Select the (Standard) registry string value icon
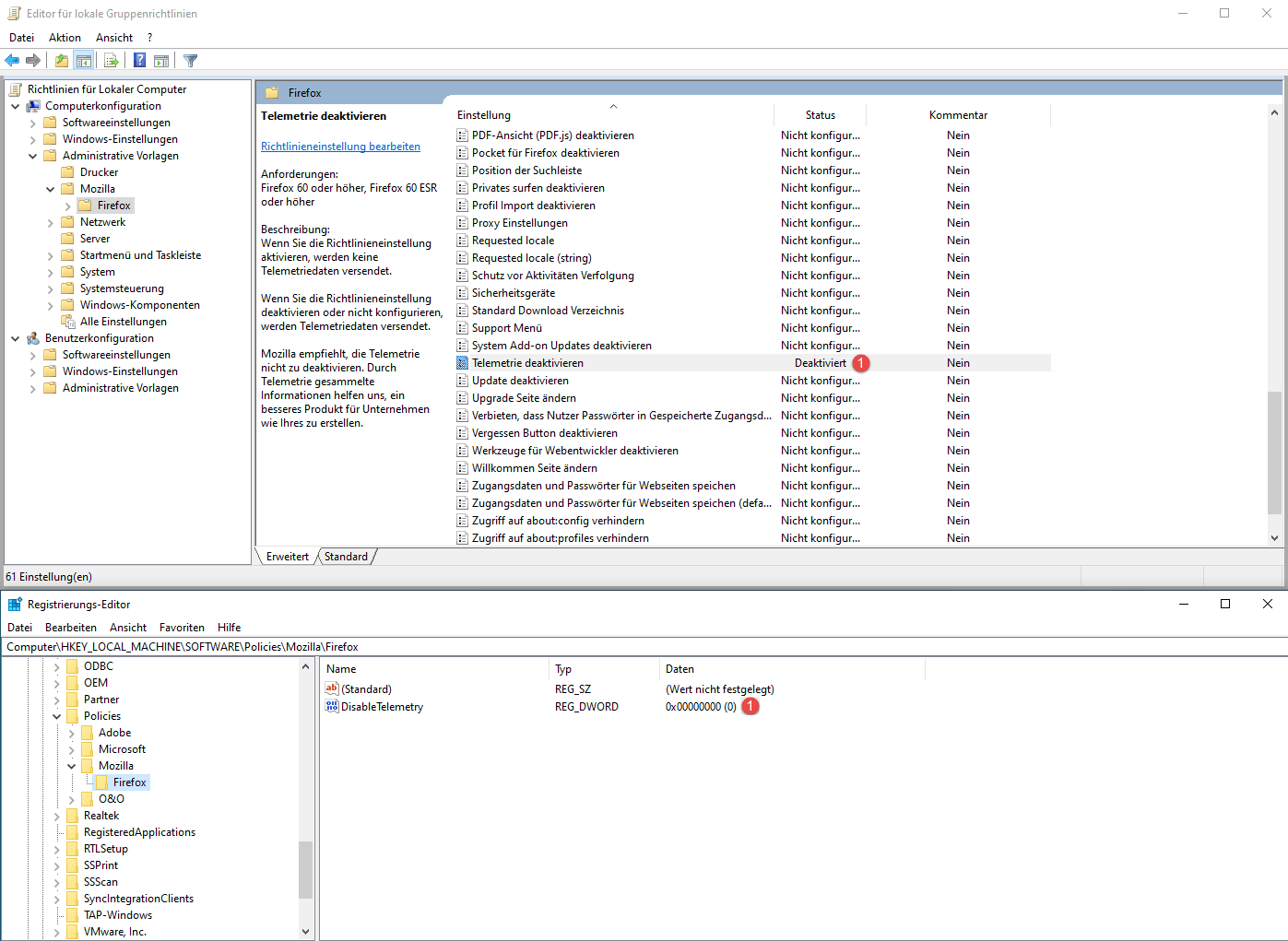 tap(332, 689)
